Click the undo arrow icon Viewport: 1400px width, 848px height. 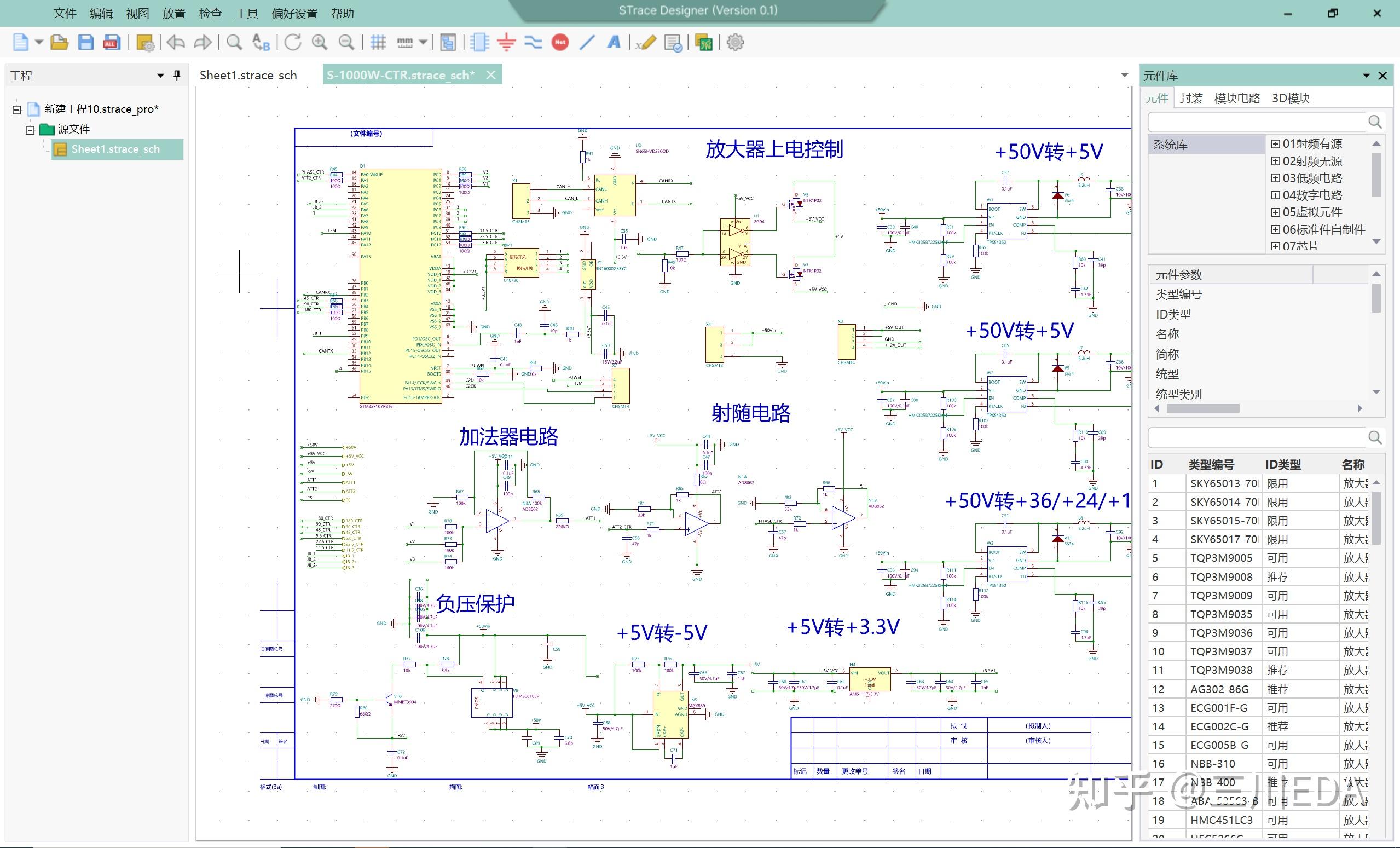point(175,43)
